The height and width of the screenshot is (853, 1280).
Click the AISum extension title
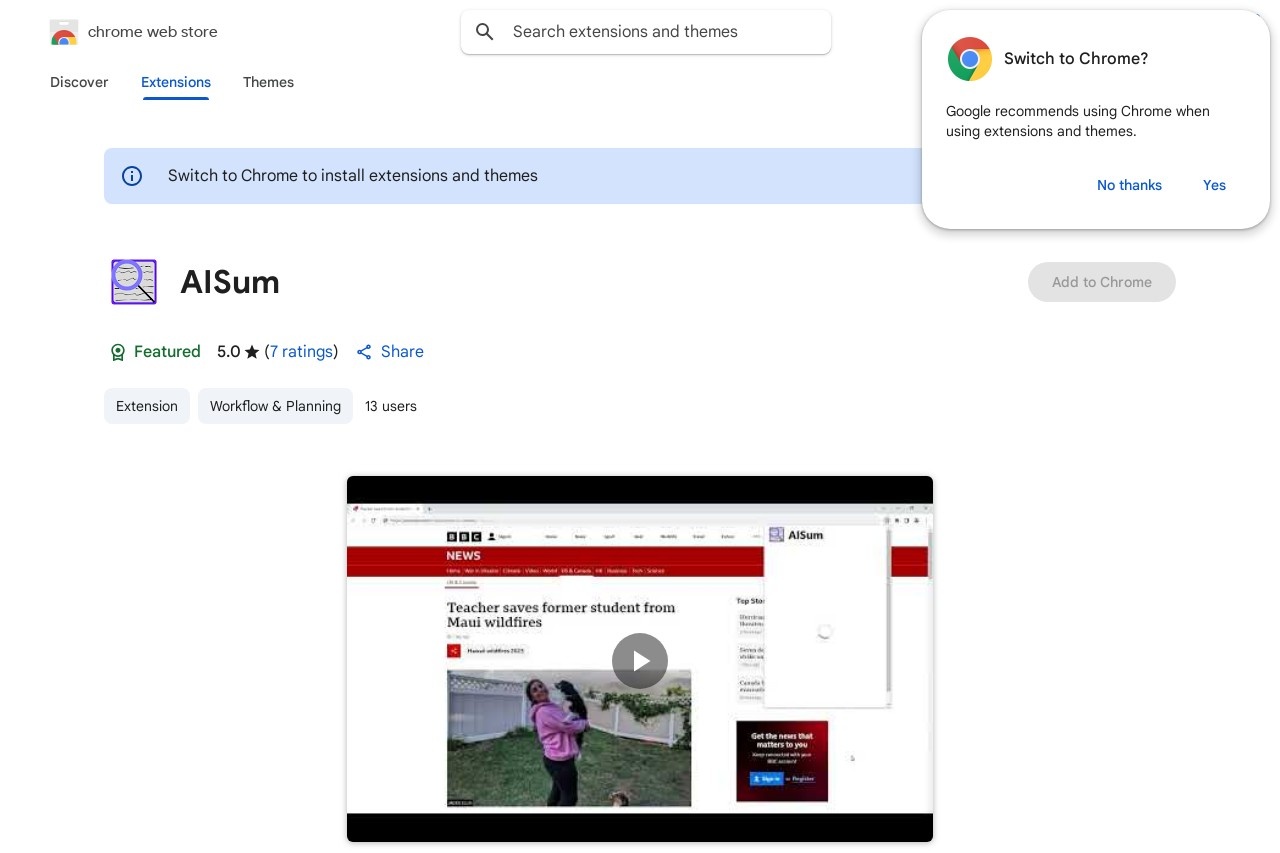click(x=230, y=282)
